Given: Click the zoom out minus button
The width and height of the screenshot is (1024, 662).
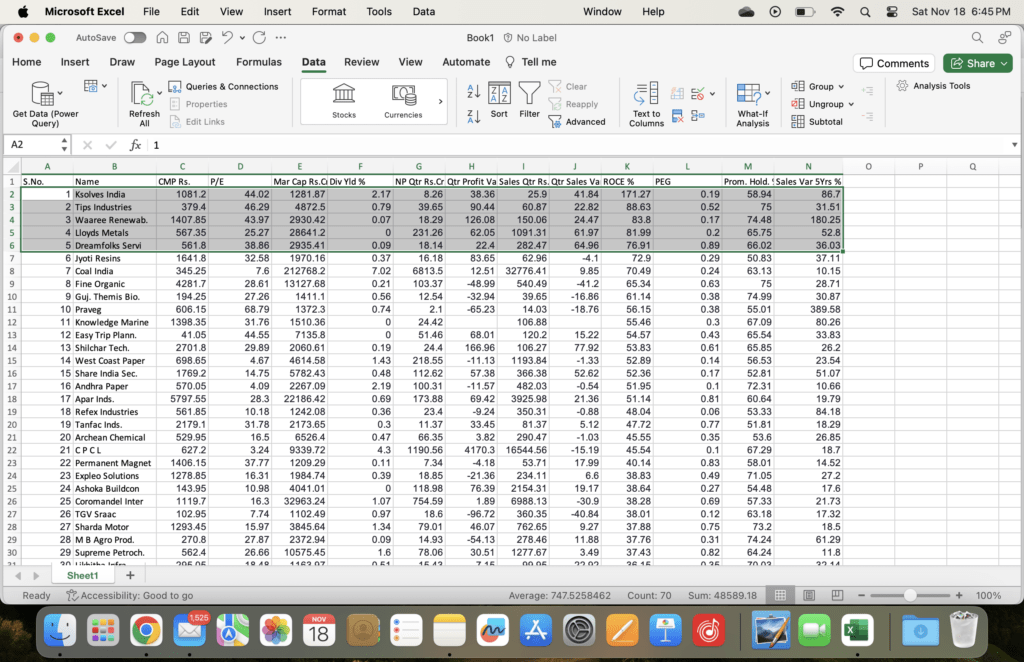Looking at the screenshot, I should pos(861,595).
